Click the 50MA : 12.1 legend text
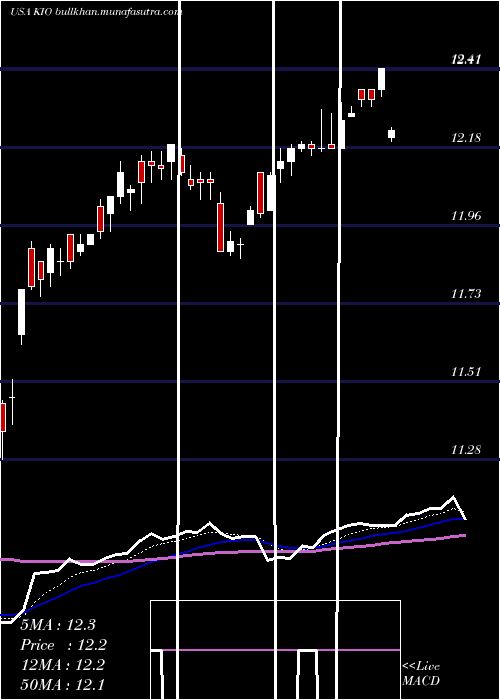Image resolution: width=500 pixels, height=700 pixels. pyautogui.click(x=63, y=684)
